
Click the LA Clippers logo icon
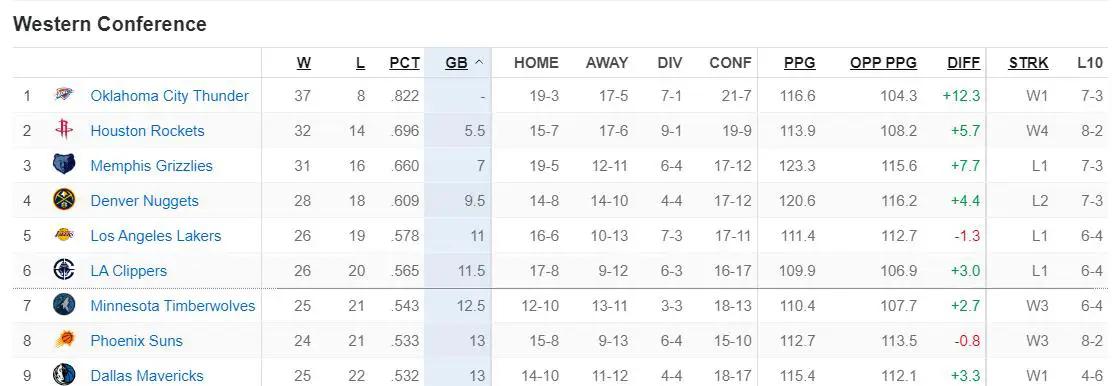tap(64, 270)
